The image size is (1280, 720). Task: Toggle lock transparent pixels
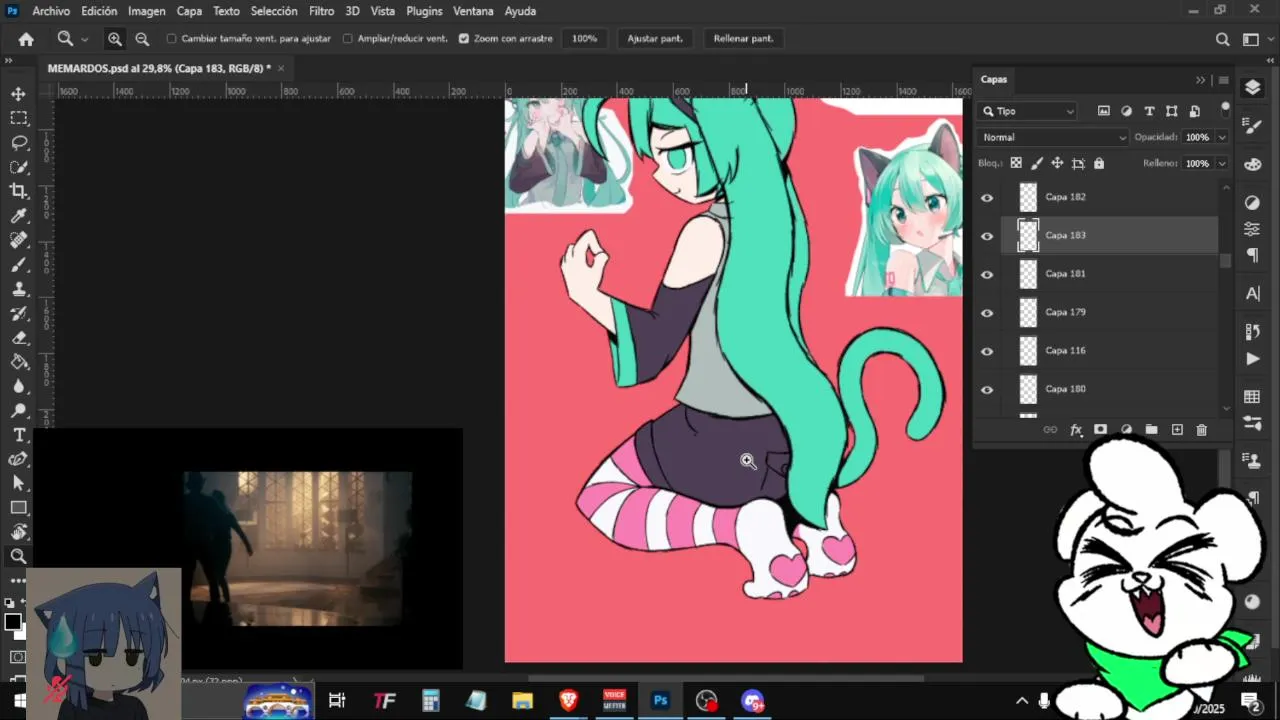pyautogui.click(x=1016, y=163)
